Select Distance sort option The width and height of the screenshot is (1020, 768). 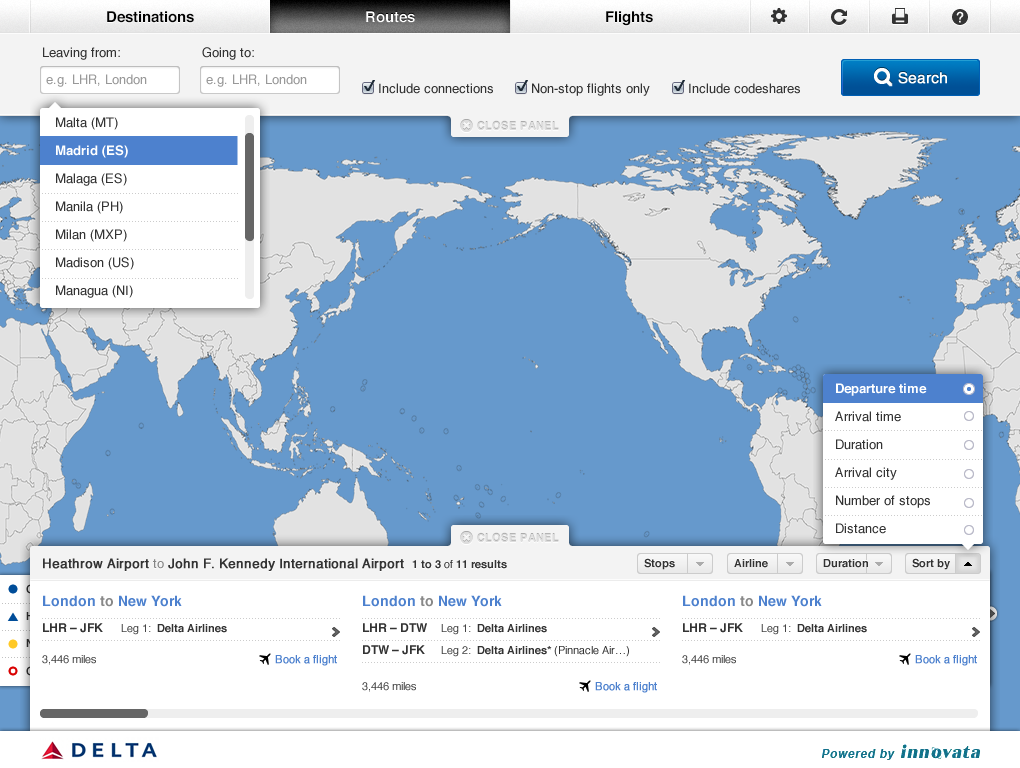903,529
